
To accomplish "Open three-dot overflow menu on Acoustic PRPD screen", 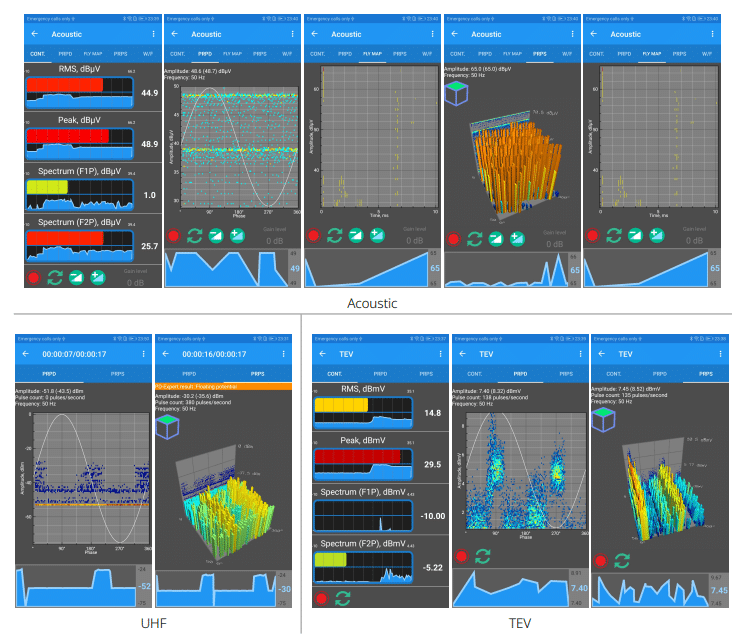I will tap(293, 34).
